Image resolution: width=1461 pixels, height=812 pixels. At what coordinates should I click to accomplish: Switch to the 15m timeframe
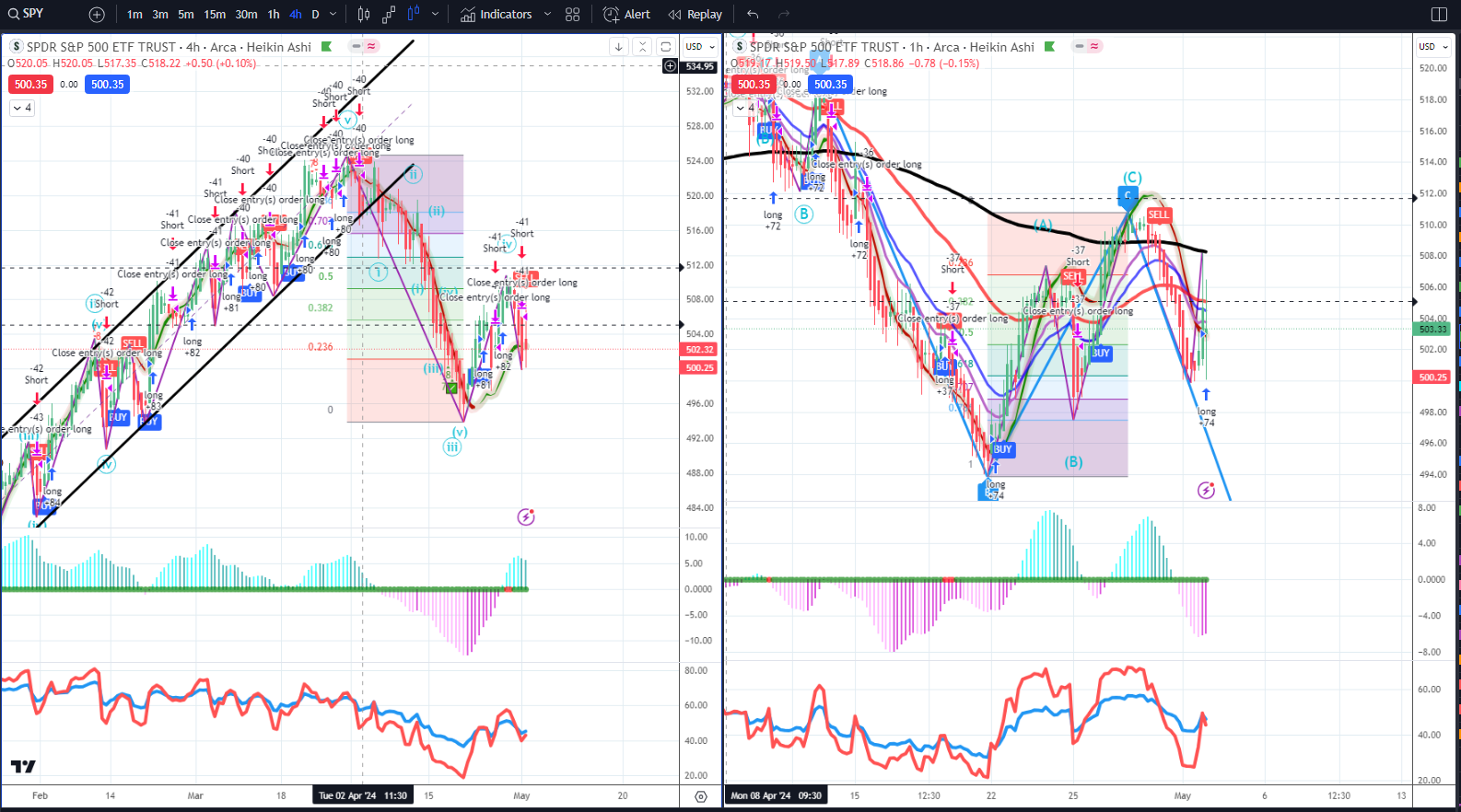click(215, 15)
